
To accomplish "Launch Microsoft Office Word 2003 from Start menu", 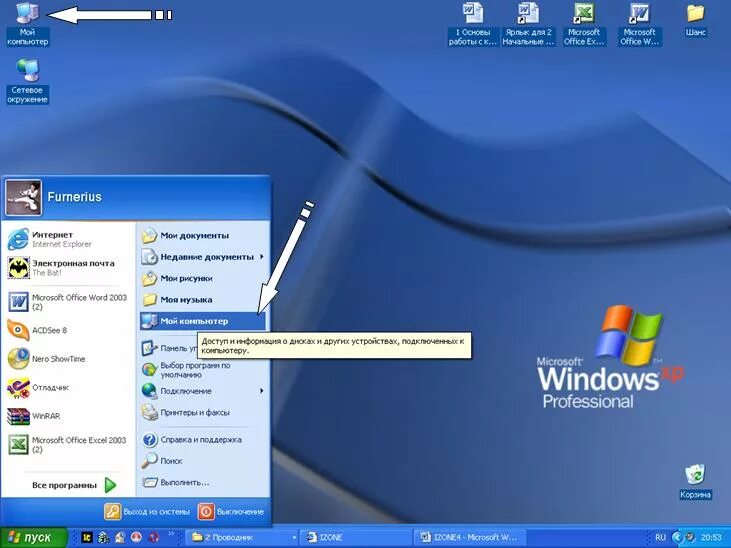I will [69, 302].
